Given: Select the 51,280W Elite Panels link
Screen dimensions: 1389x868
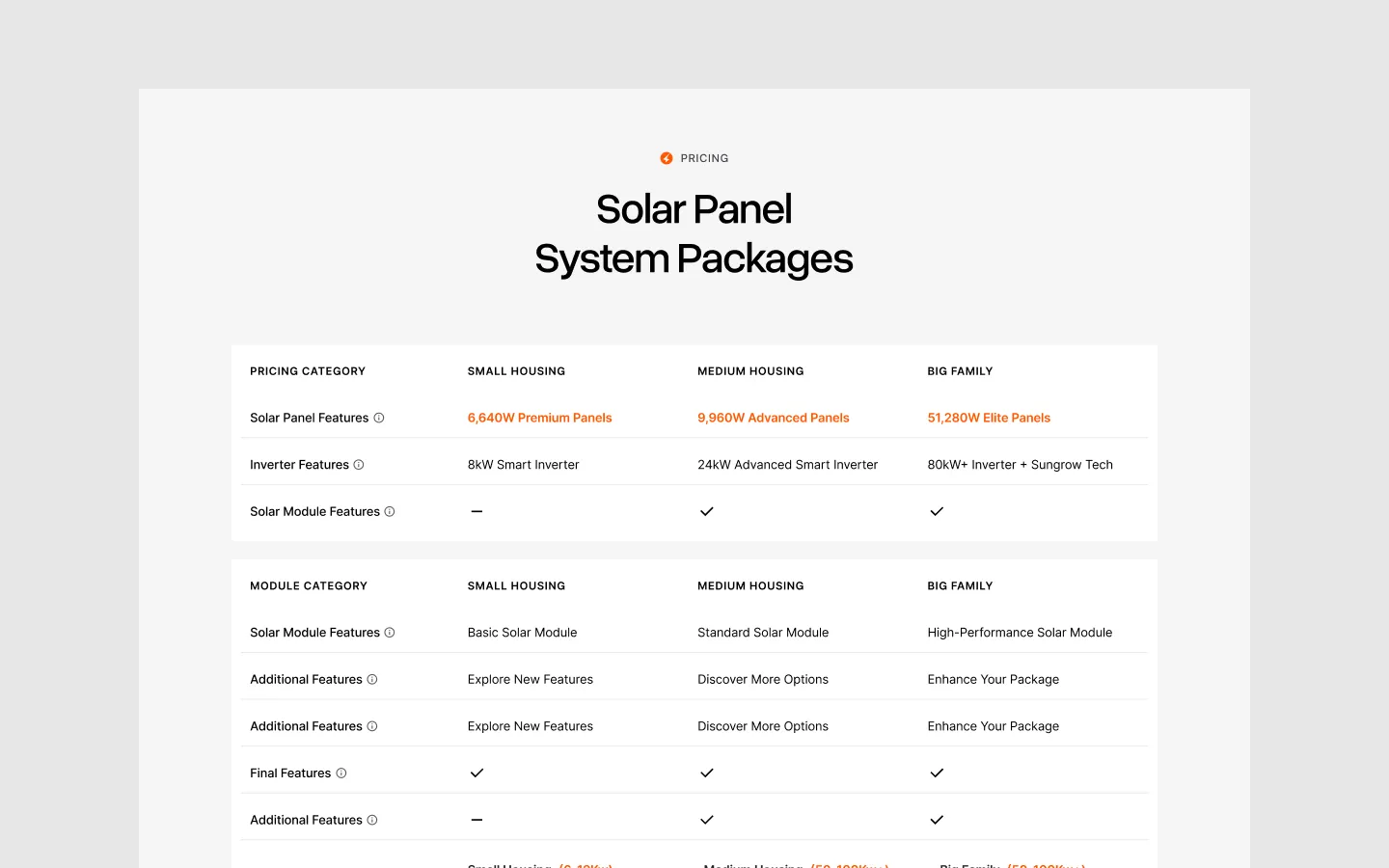Looking at the screenshot, I should click(x=989, y=418).
